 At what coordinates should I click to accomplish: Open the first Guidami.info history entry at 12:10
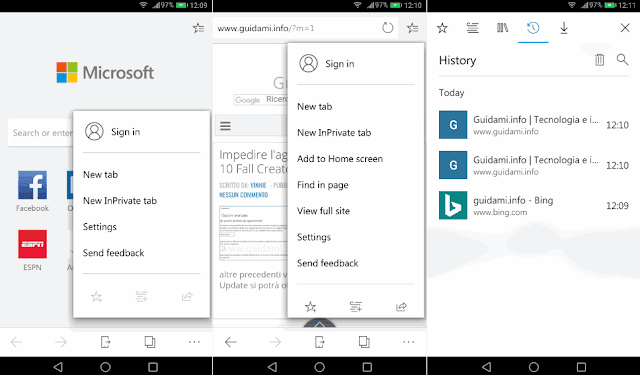[x=533, y=125]
